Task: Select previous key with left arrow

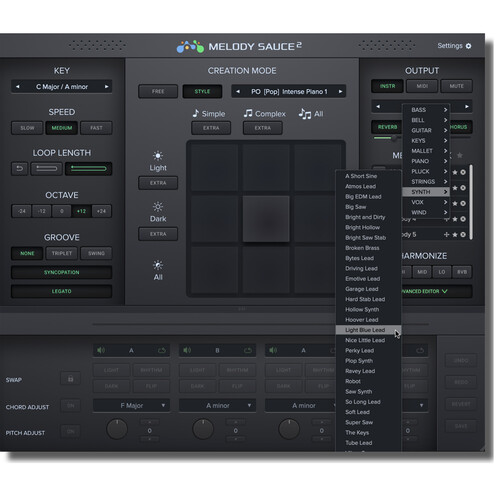Action: pos(18,87)
